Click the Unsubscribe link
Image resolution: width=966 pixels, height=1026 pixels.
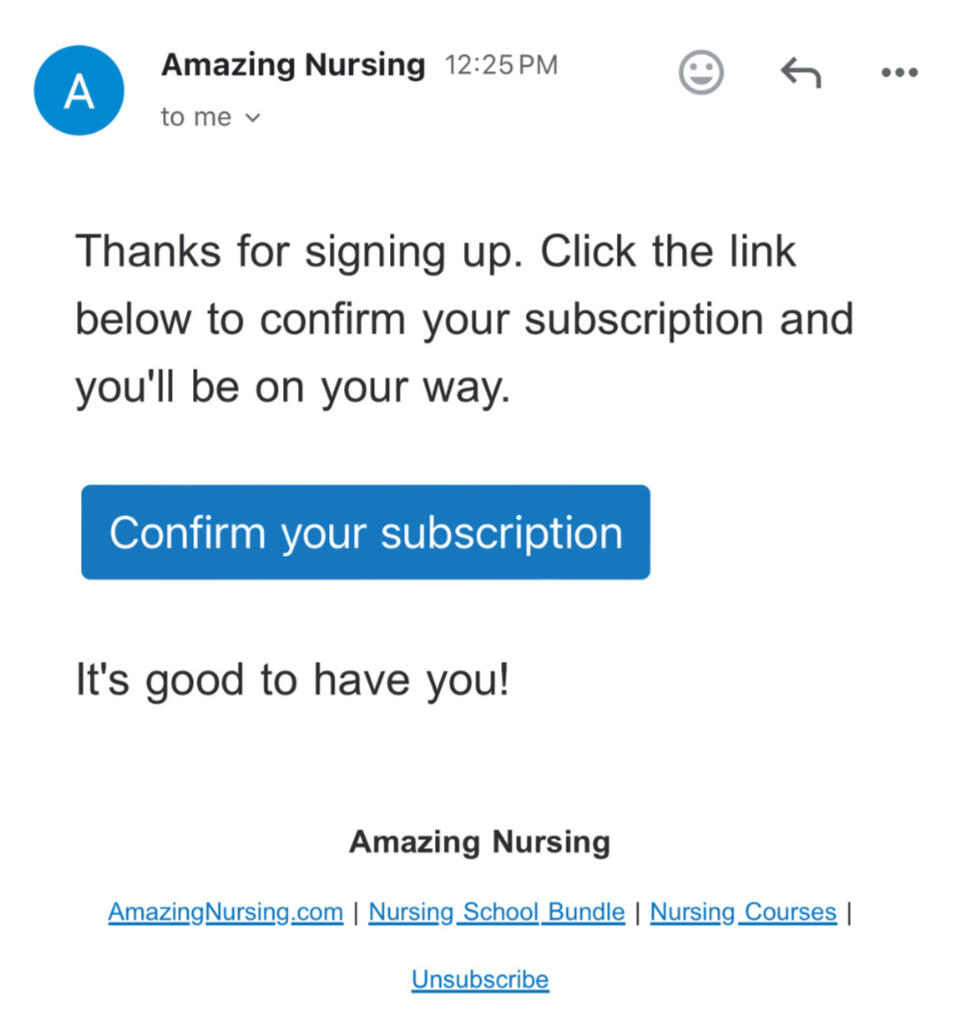(480, 979)
